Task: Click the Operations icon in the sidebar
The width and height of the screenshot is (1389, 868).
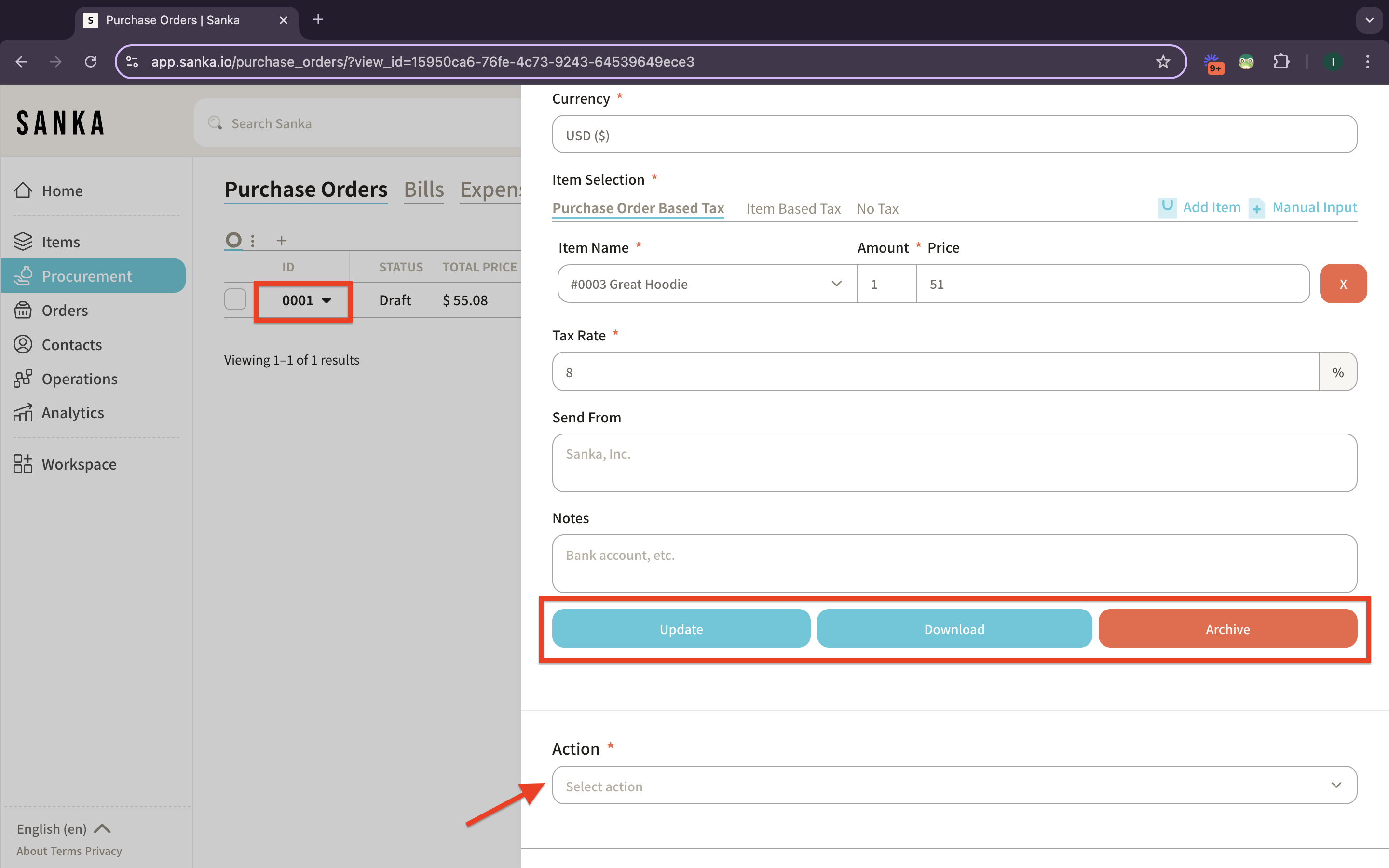Action: pos(23,379)
